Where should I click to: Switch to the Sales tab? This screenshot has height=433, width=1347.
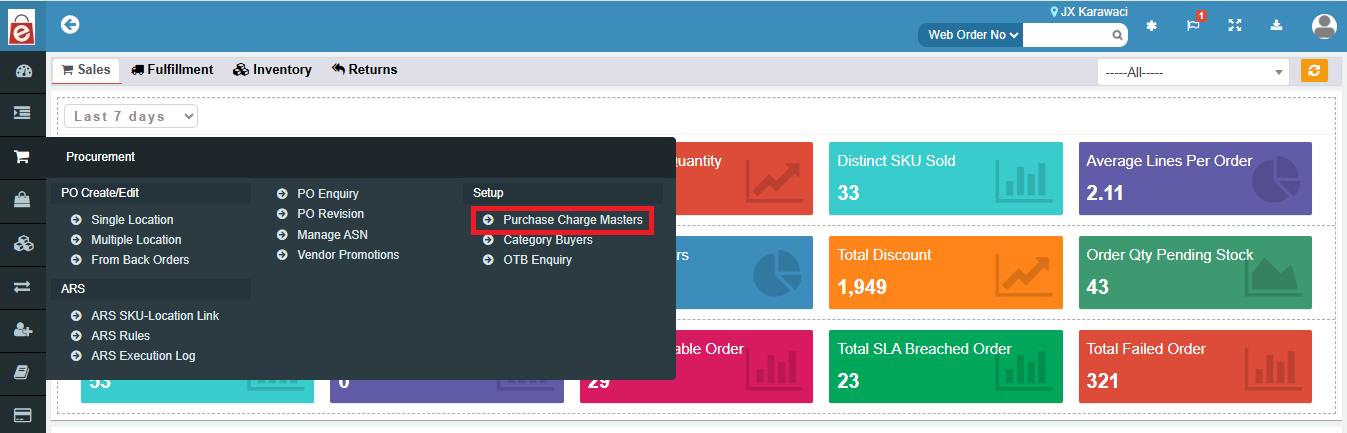point(86,70)
